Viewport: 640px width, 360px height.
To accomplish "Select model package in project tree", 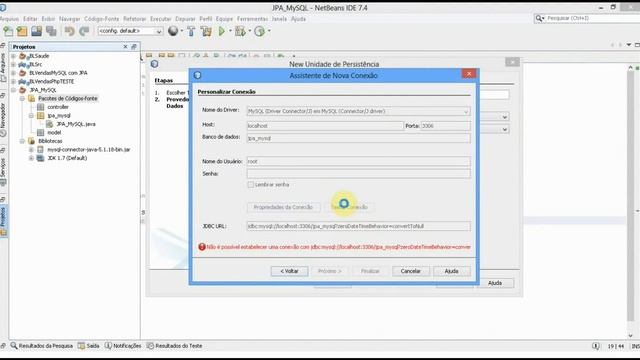I will click(x=54, y=133).
